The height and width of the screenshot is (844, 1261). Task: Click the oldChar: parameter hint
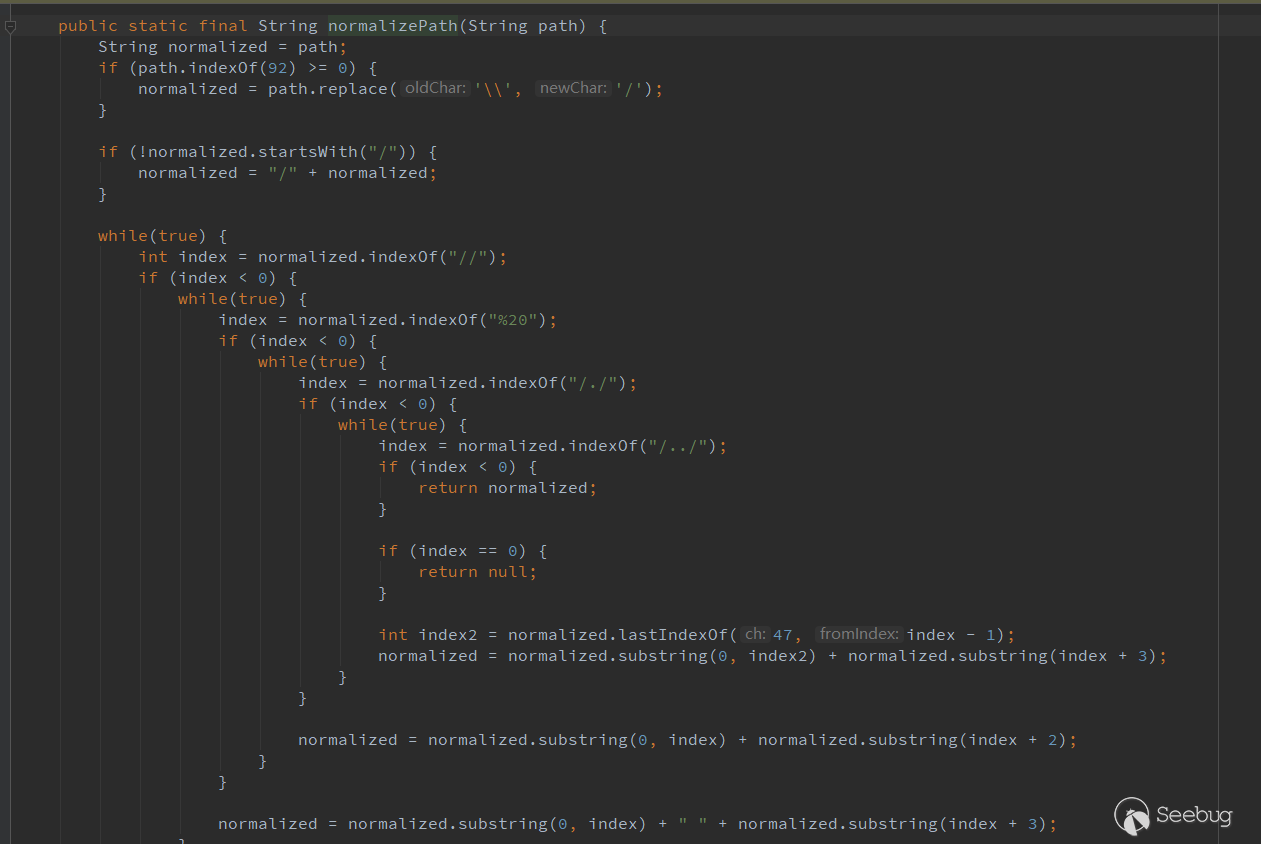tap(435, 88)
